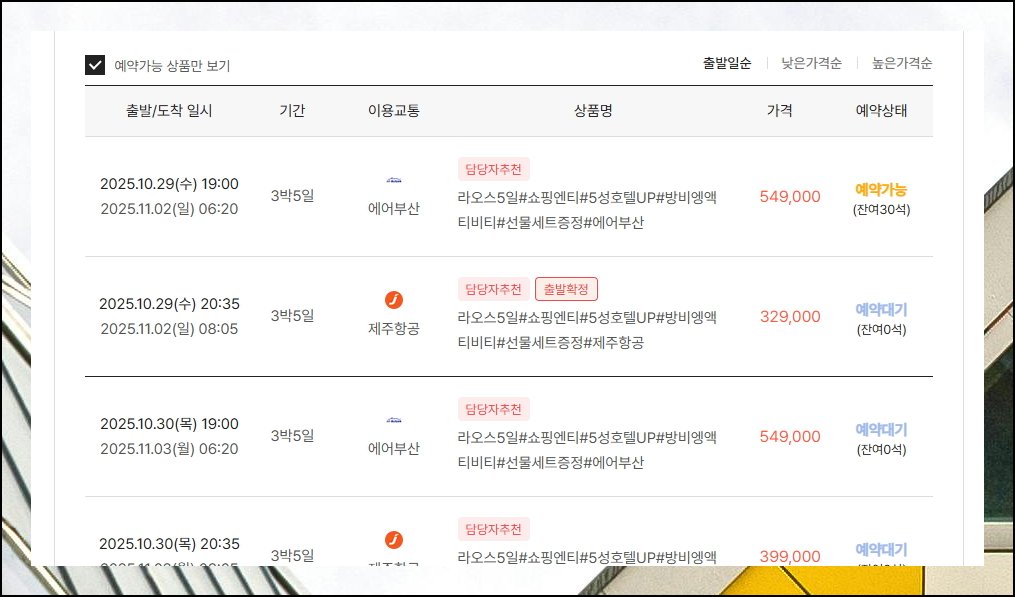Click 3박5일 in 10.29 19:00 row
Image resolution: width=1015 pixels, height=597 pixels.
[x=292, y=196]
